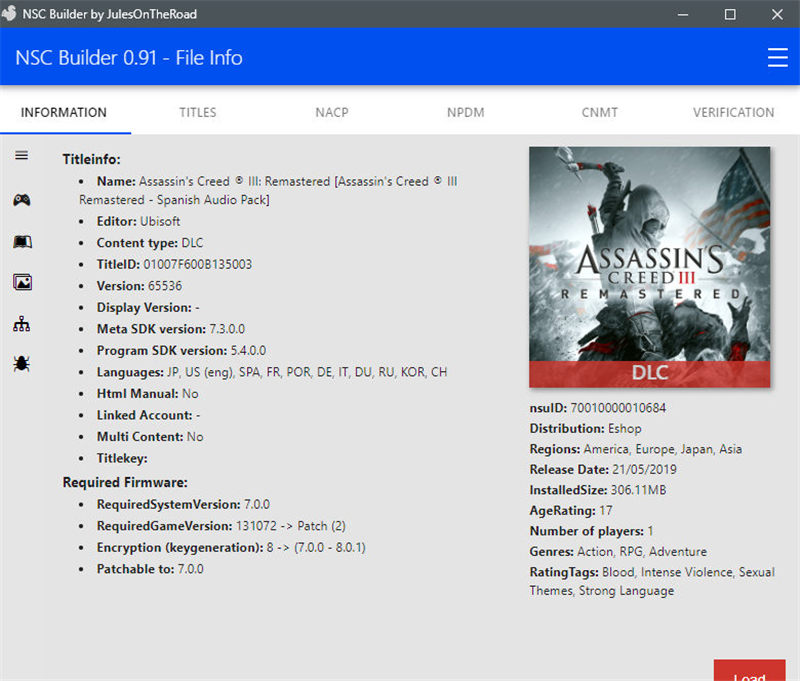Screen dimensions: 800x681
Task: Close the NSC Builder window
Action: point(777,14)
